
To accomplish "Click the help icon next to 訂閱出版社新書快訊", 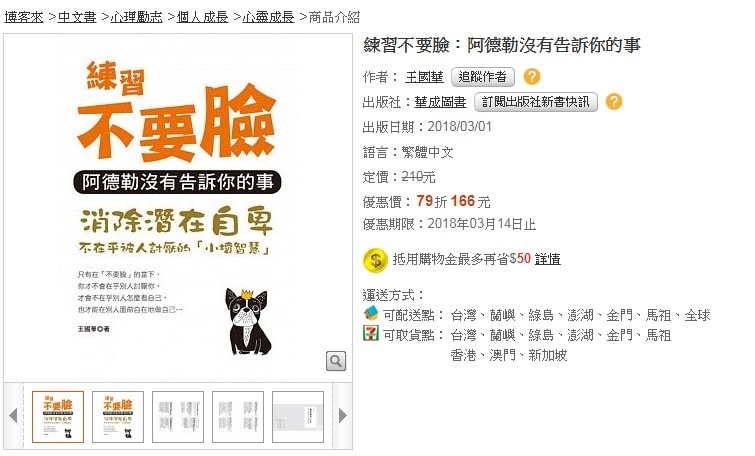I will click(x=613, y=102).
